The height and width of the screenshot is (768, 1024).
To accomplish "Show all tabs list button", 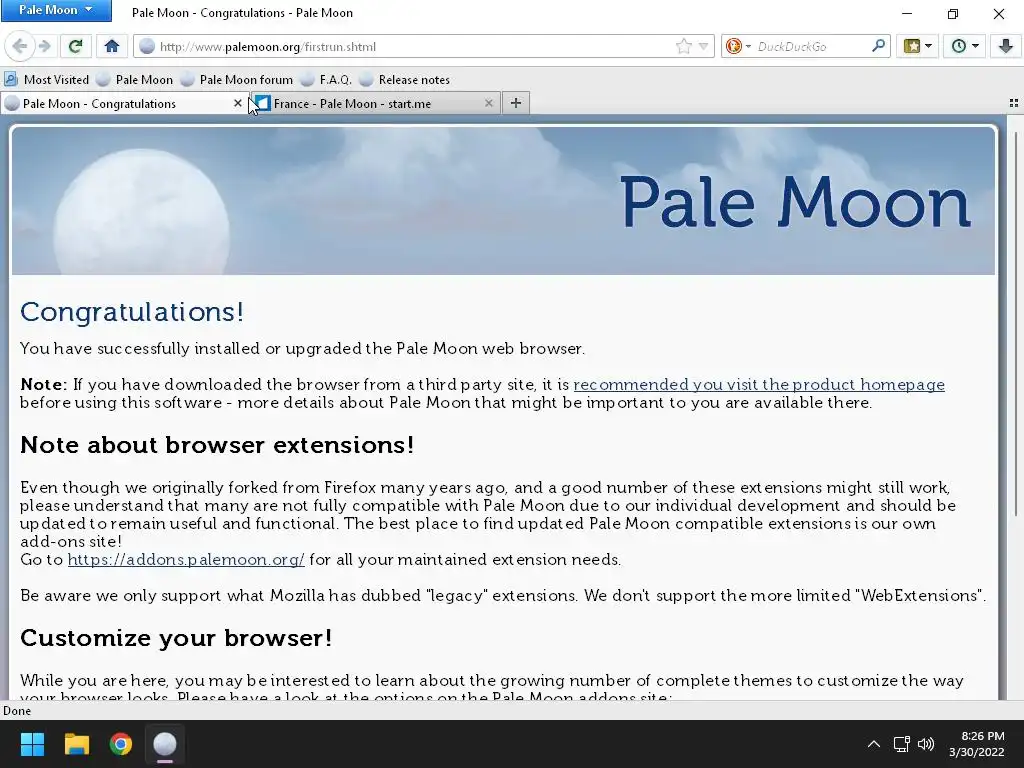I will pyautogui.click(x=1014, y=103).
